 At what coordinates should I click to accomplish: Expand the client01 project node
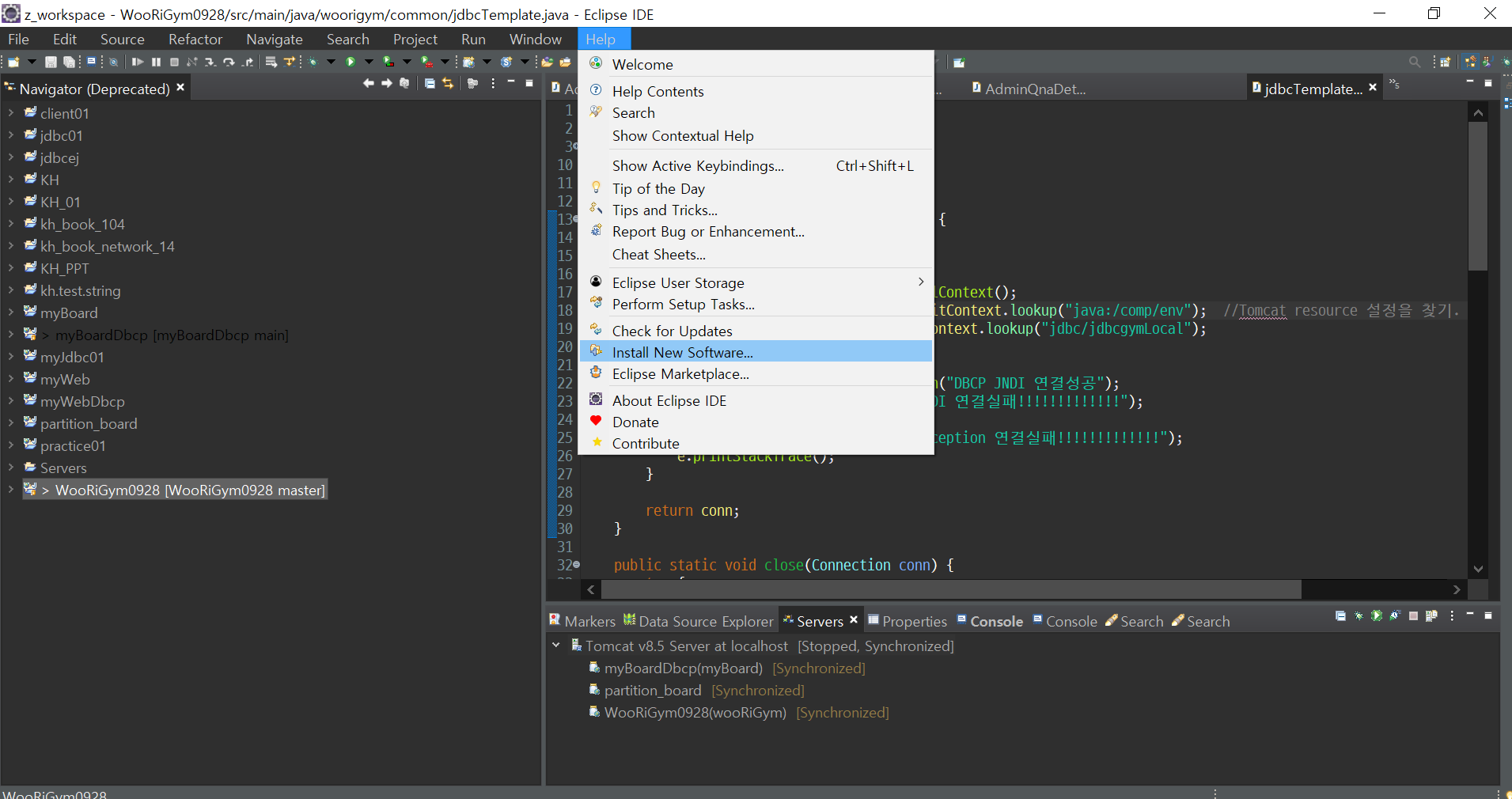[x=11, y=113]
